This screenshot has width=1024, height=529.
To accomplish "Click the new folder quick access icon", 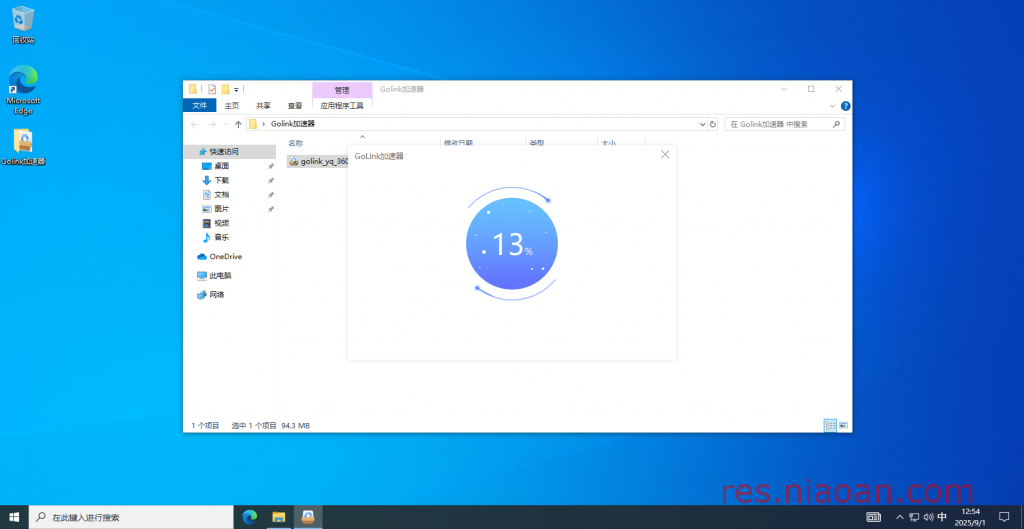I will click(x=225, y=89).
